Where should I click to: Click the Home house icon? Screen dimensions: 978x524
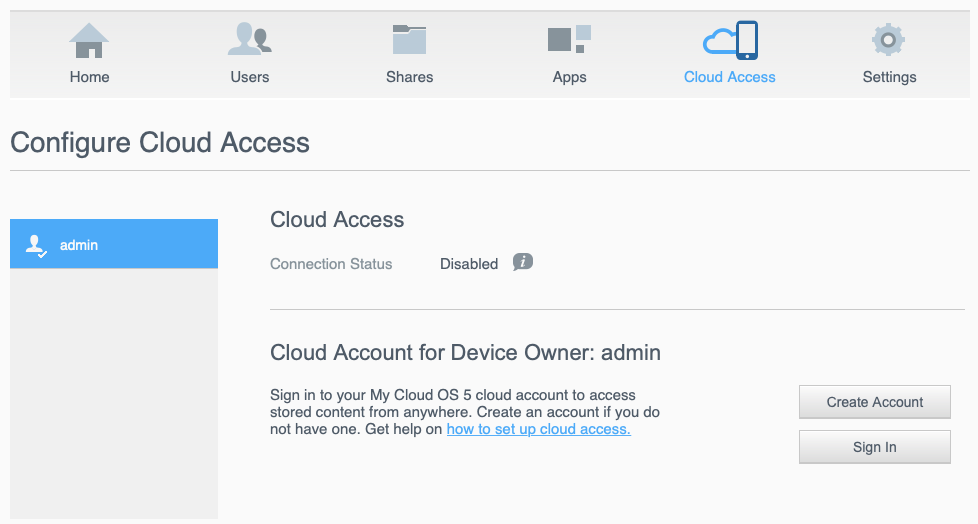click(89, 41)
